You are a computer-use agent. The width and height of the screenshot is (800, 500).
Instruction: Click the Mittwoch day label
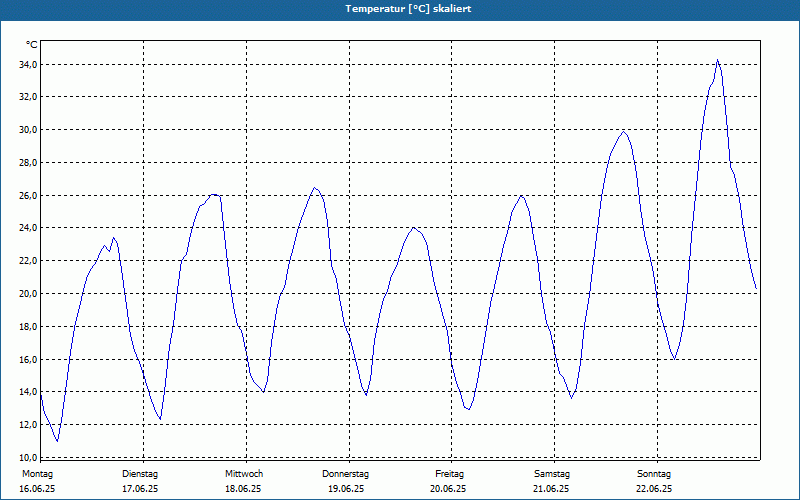click(244, 474)
